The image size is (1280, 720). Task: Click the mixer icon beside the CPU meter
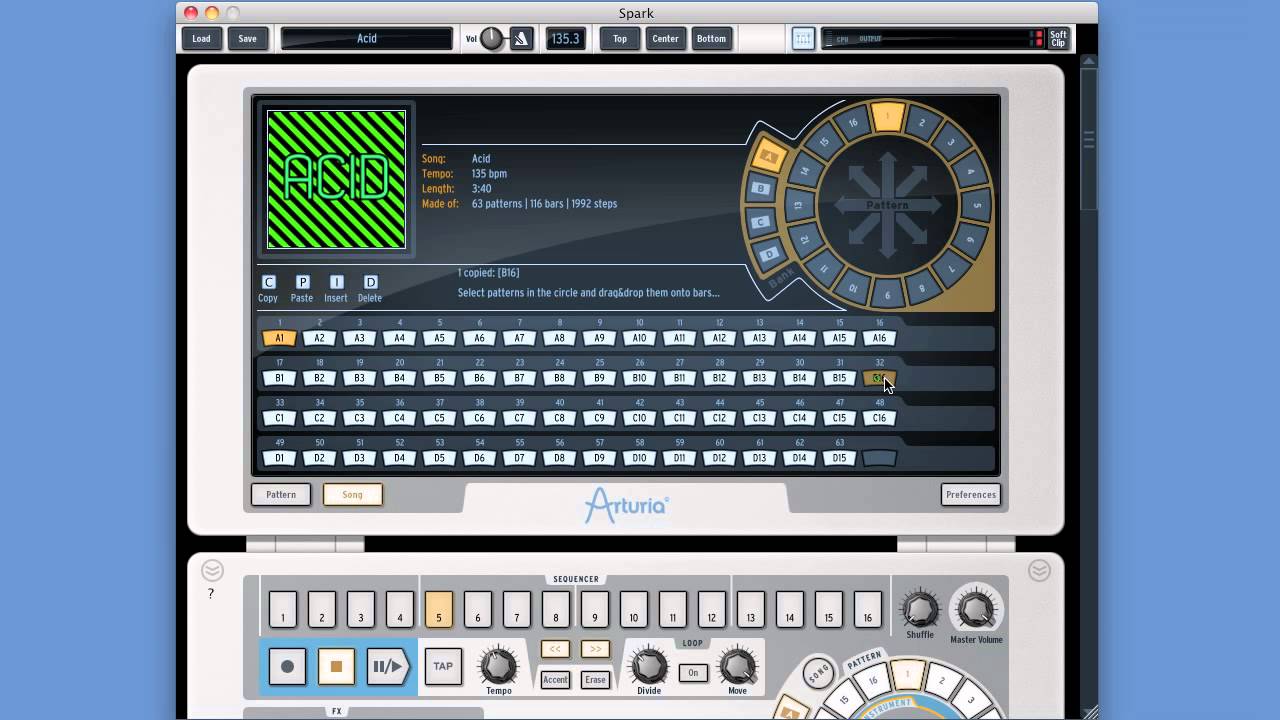pyautogui.click(x=803, y=39)
